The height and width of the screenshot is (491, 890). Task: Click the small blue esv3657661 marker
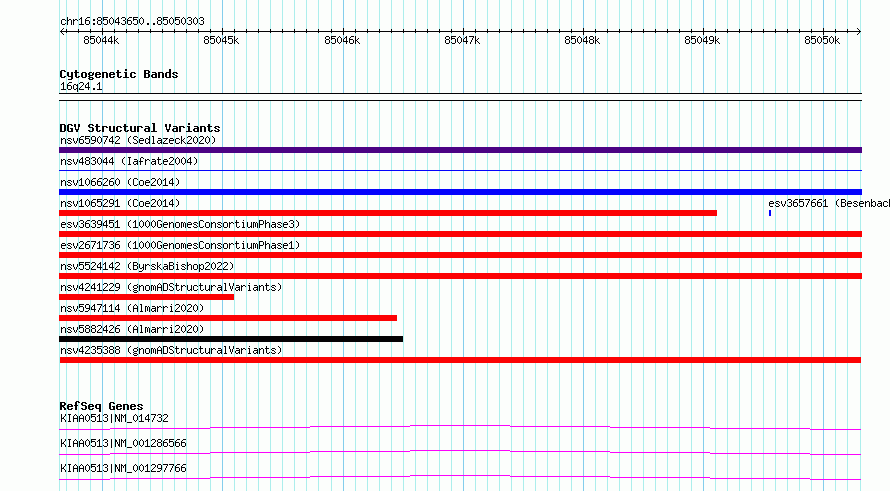[x=770, y=213]
